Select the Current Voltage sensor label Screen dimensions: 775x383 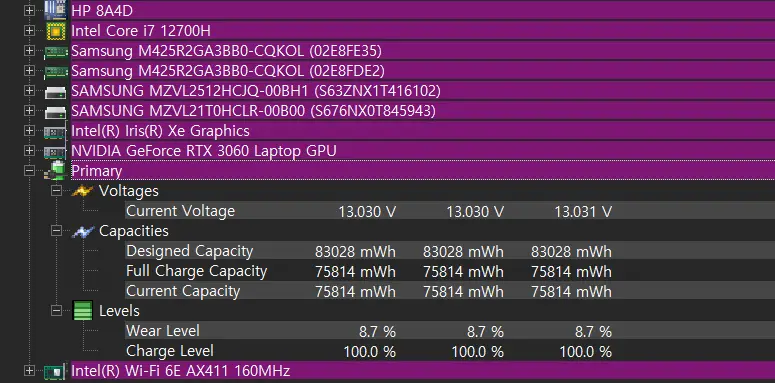click(x=180, y=211)
